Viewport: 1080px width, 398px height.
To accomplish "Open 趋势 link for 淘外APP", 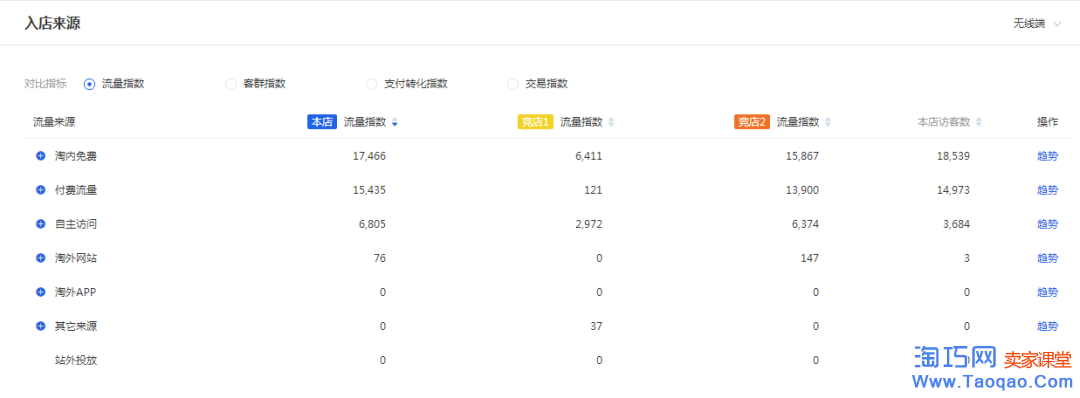I will (x=1048, y=292).
